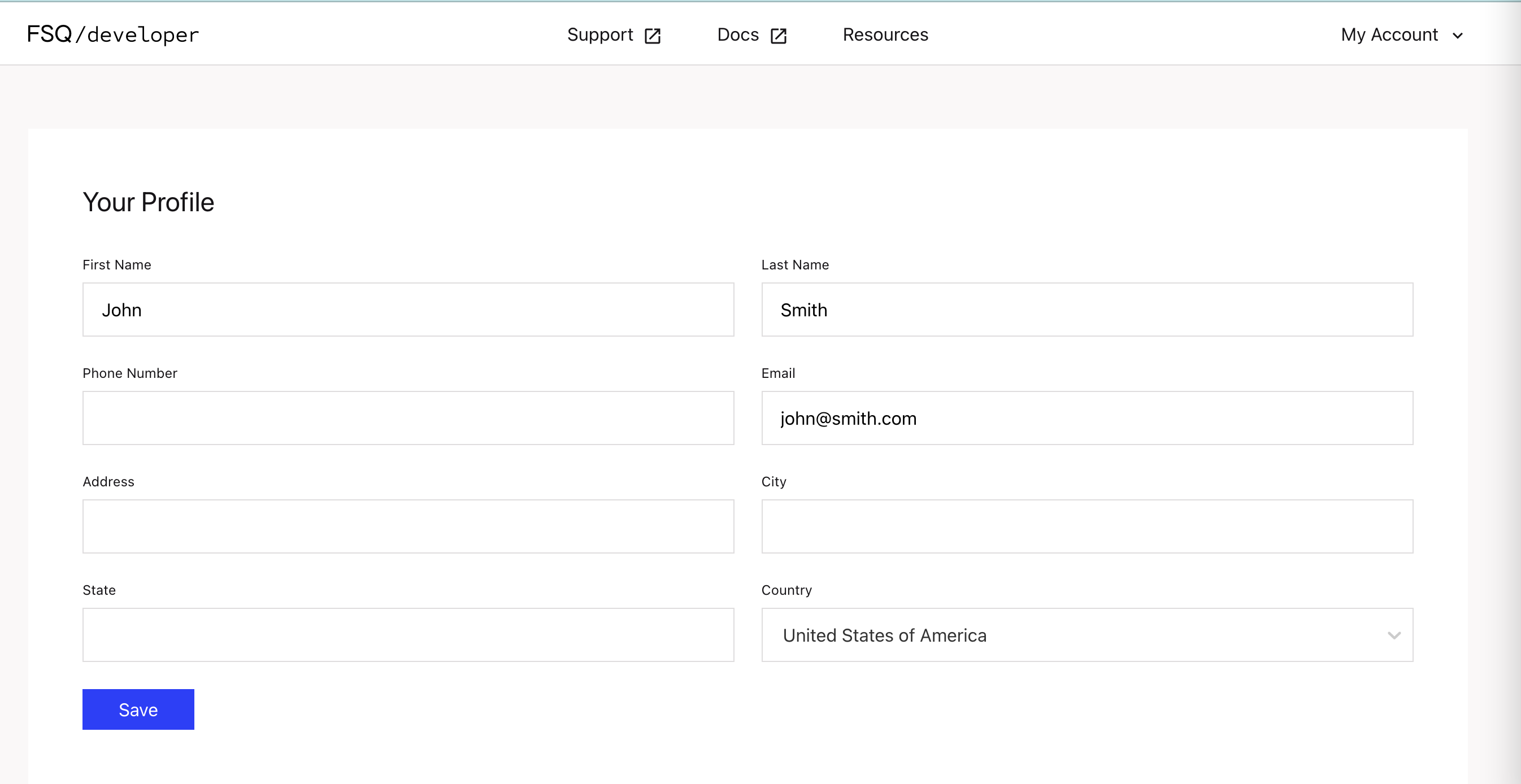Screen dimensions: 1521x784
Task: Click the Country field label
Action: point(786,590)
